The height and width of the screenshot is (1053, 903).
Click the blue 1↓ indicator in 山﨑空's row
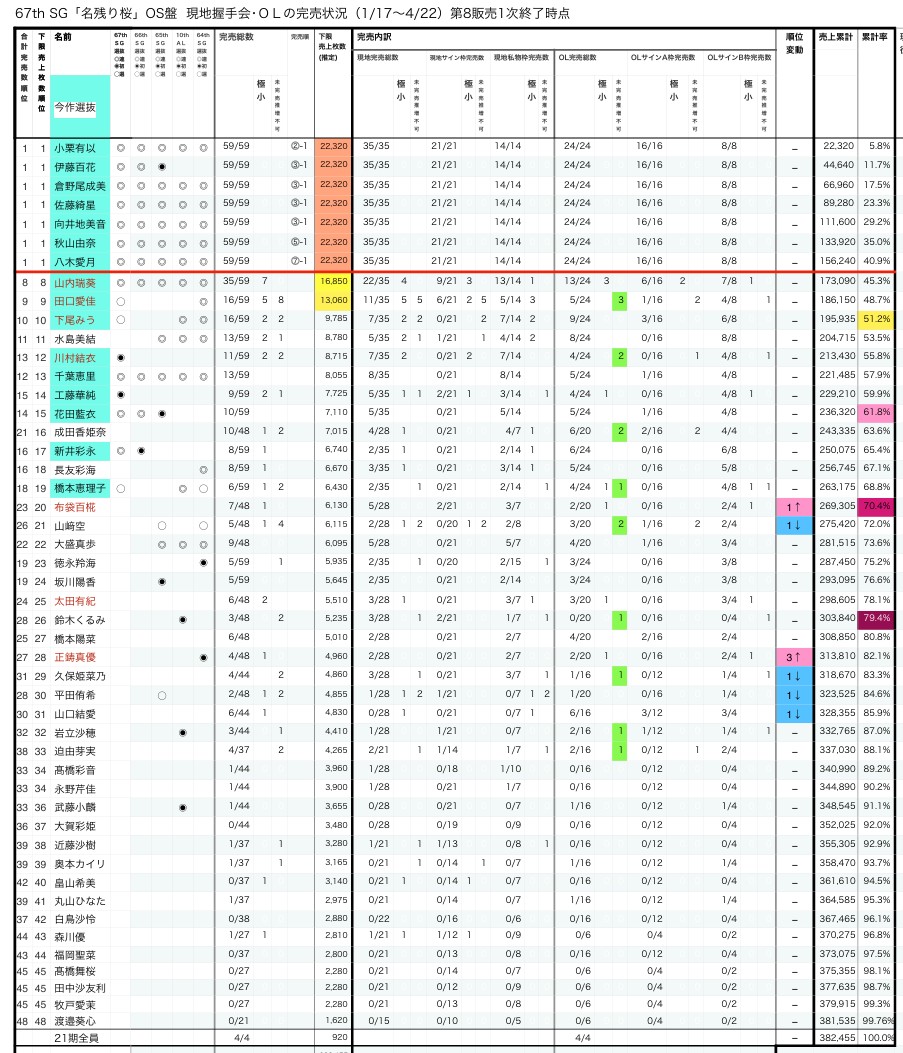tap(794, 525)
